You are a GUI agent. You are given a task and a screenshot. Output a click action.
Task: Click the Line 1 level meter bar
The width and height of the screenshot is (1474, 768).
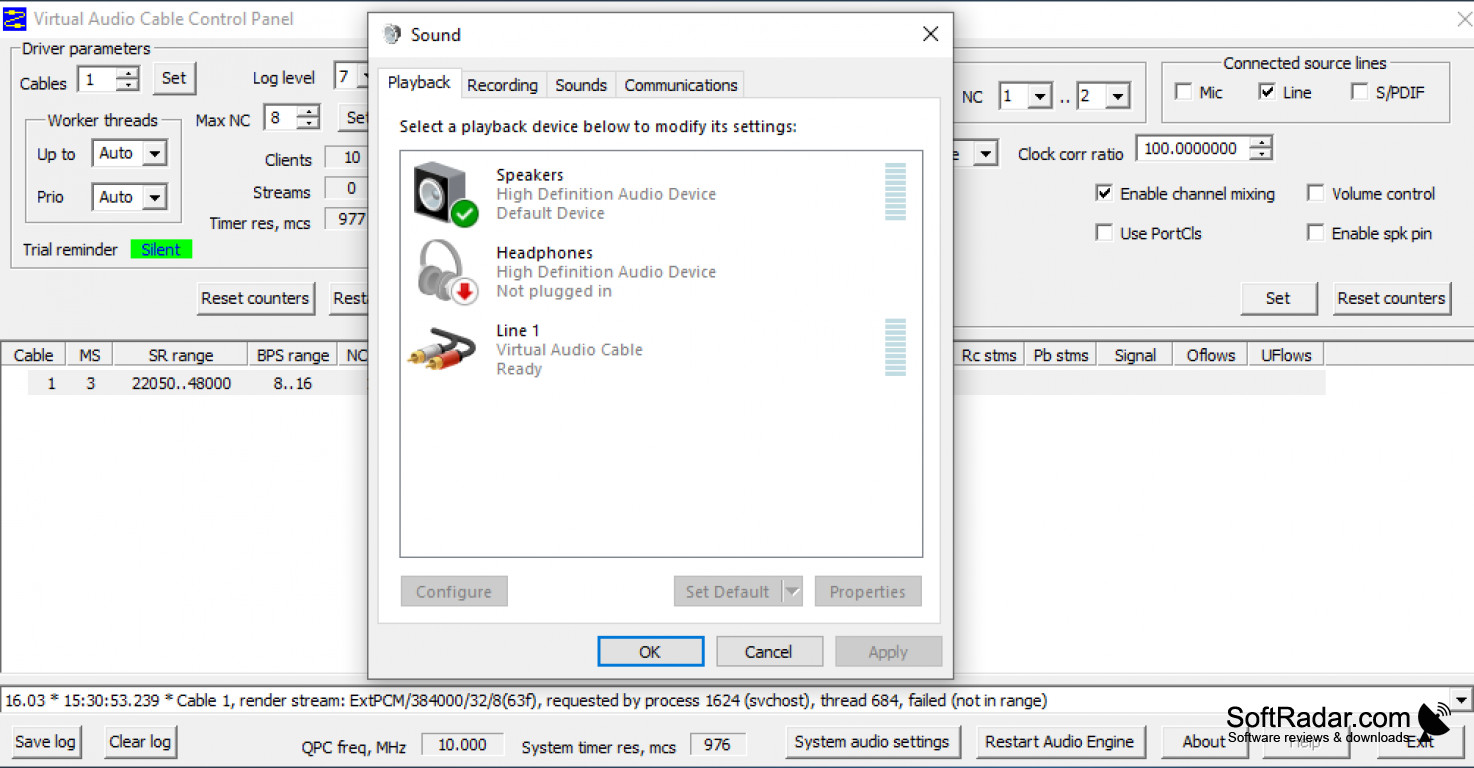[x=893, y=349]
